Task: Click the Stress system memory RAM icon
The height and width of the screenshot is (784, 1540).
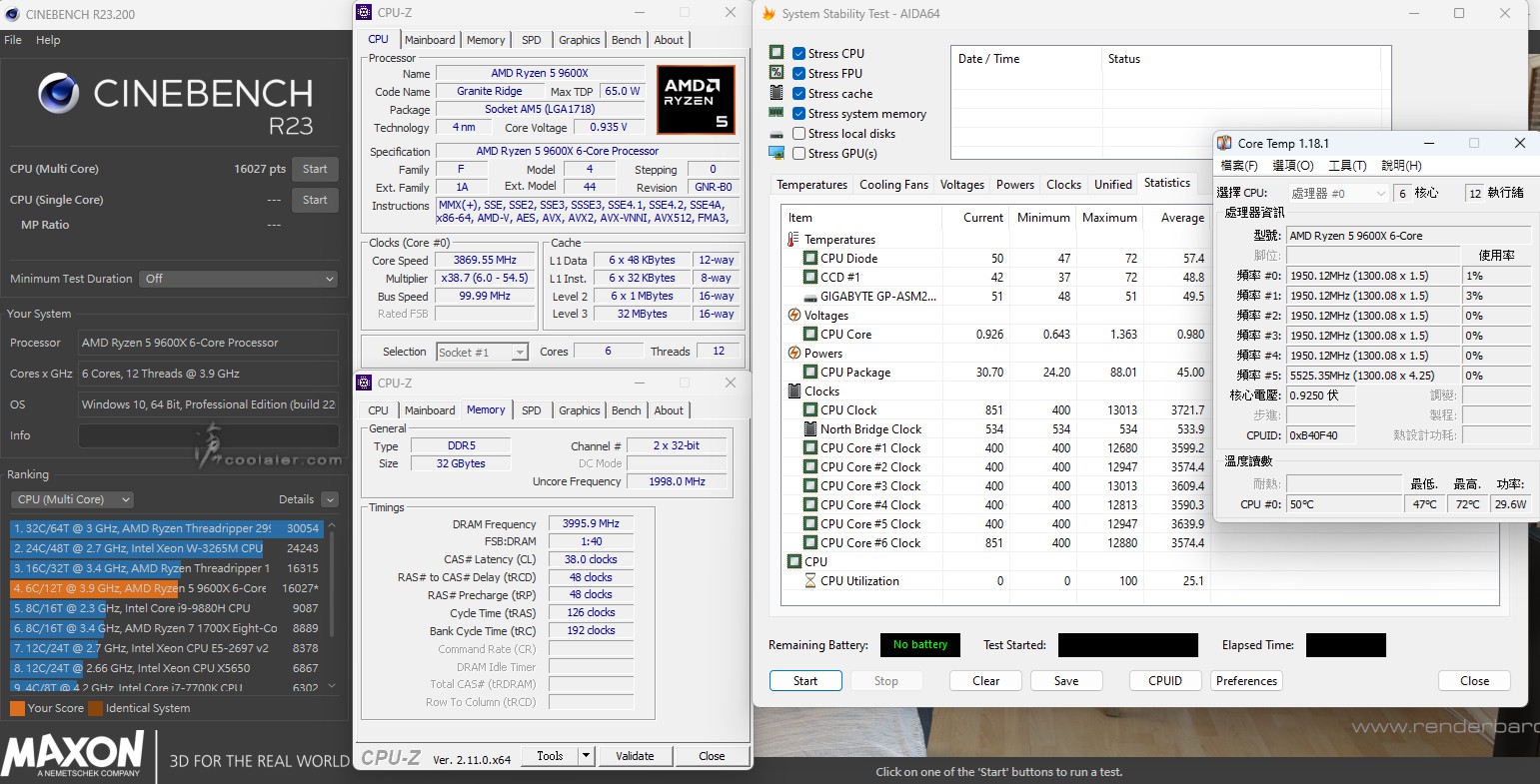Action: coord(776,113)
